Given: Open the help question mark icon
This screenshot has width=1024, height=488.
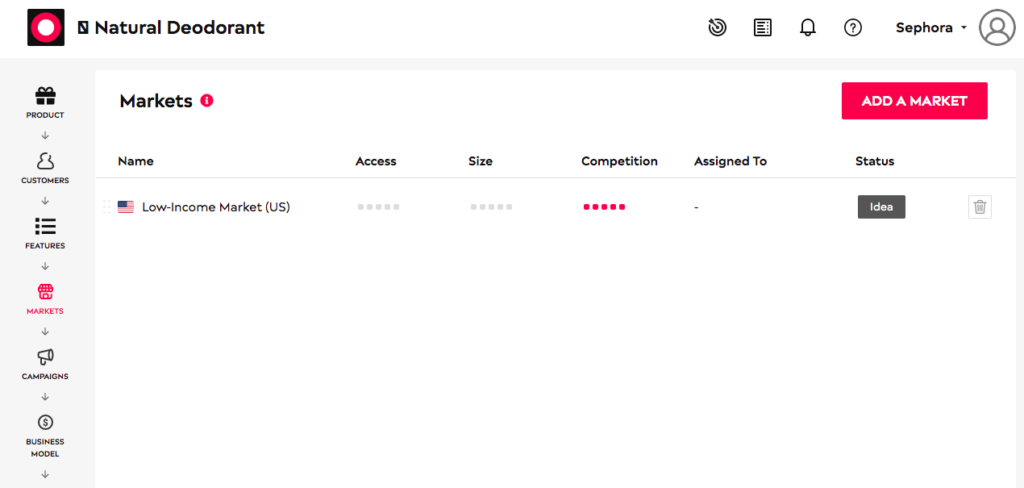Looking at the screenshot, I should 853,27.
